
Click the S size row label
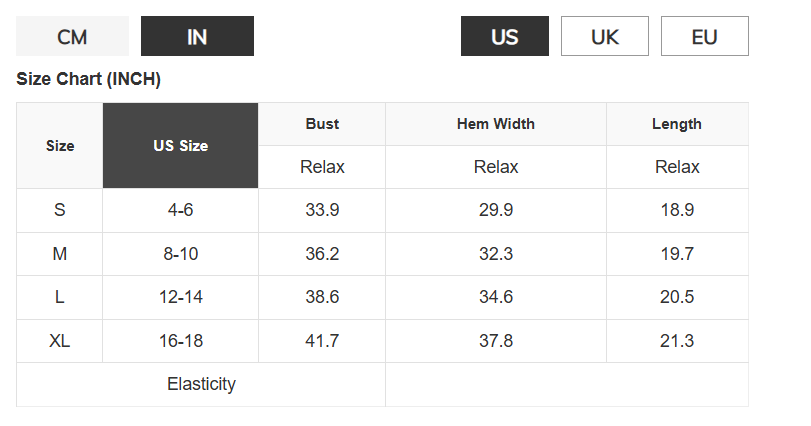[59, 210]
